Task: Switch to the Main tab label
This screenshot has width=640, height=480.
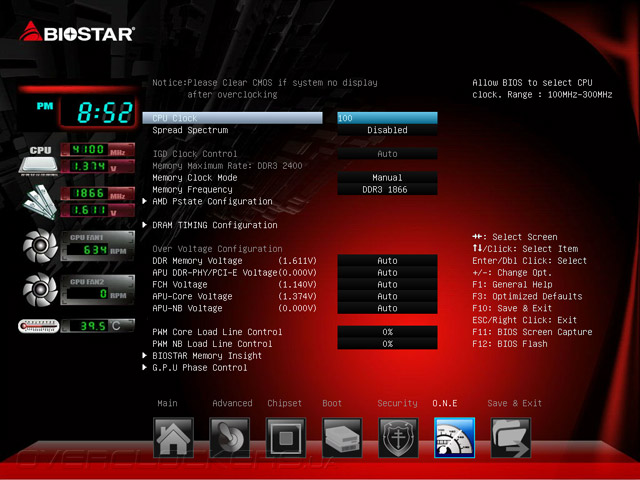Action: click(167, 403)
